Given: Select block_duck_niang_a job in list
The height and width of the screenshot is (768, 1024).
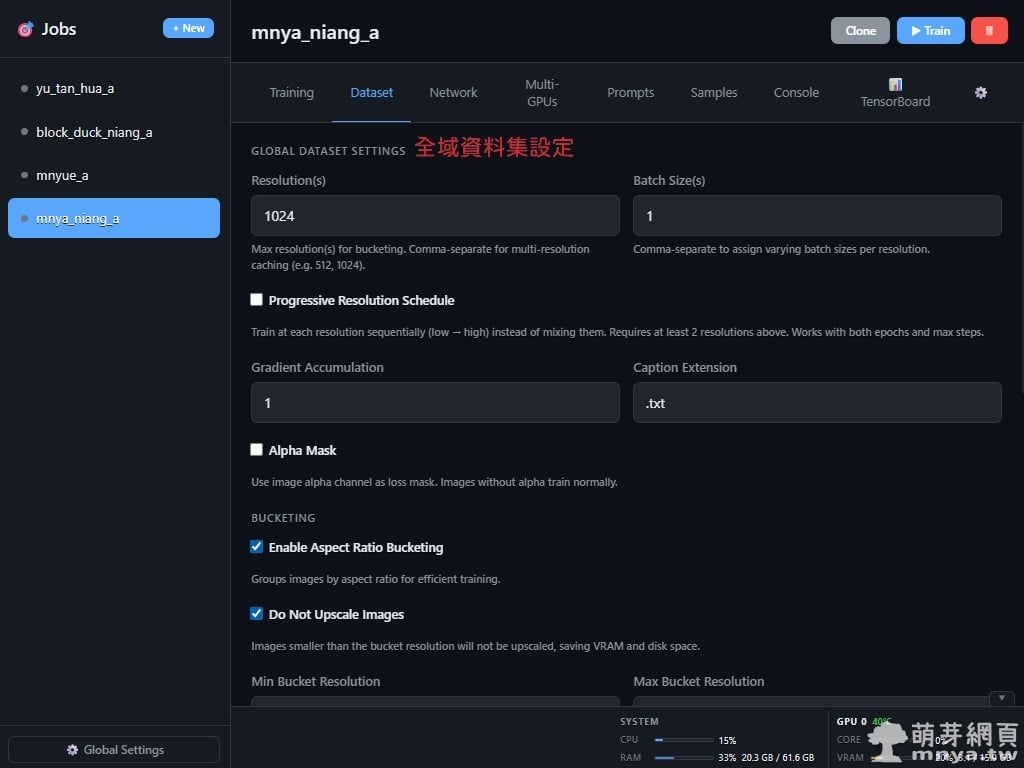Looking at the screenshot, I should pyautogui.click(x=94, y=132).
